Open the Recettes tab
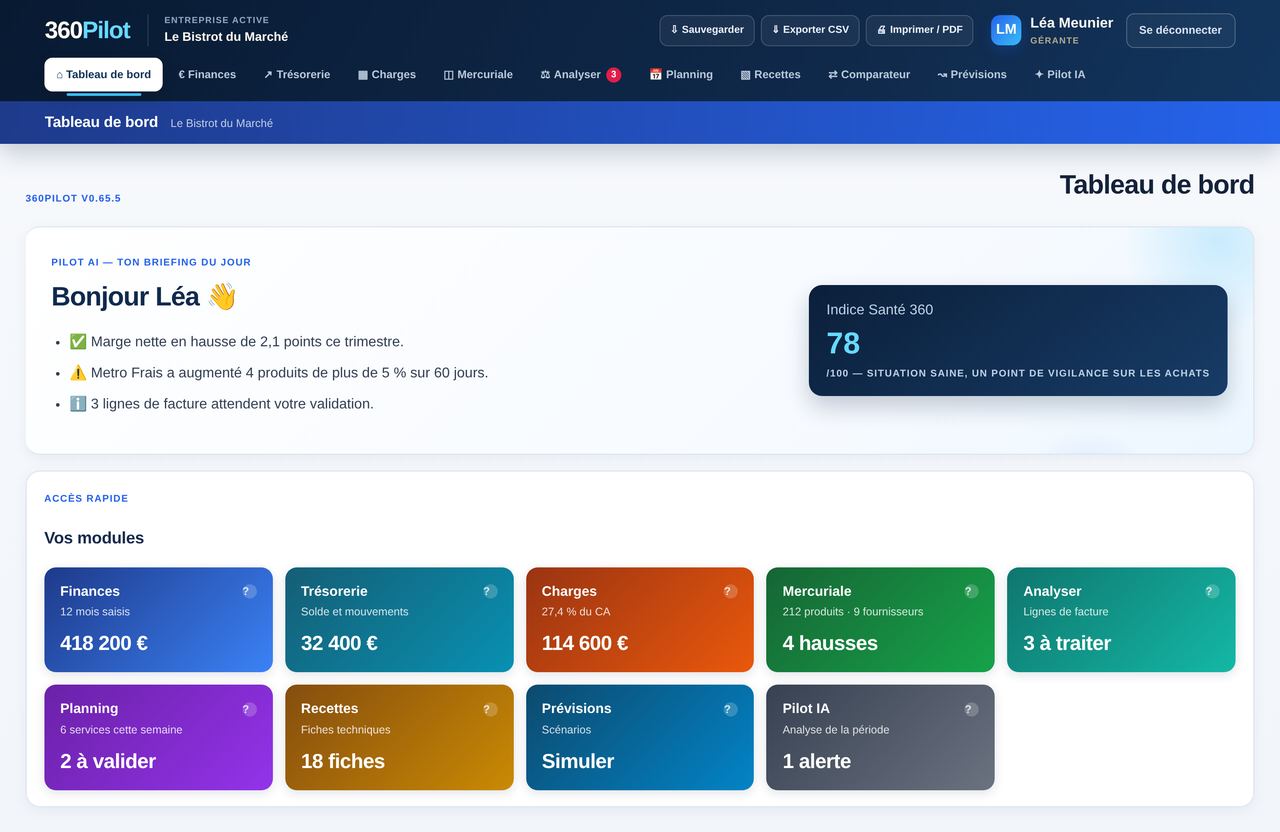This screenshot has height=832, width=1280. 770,74
